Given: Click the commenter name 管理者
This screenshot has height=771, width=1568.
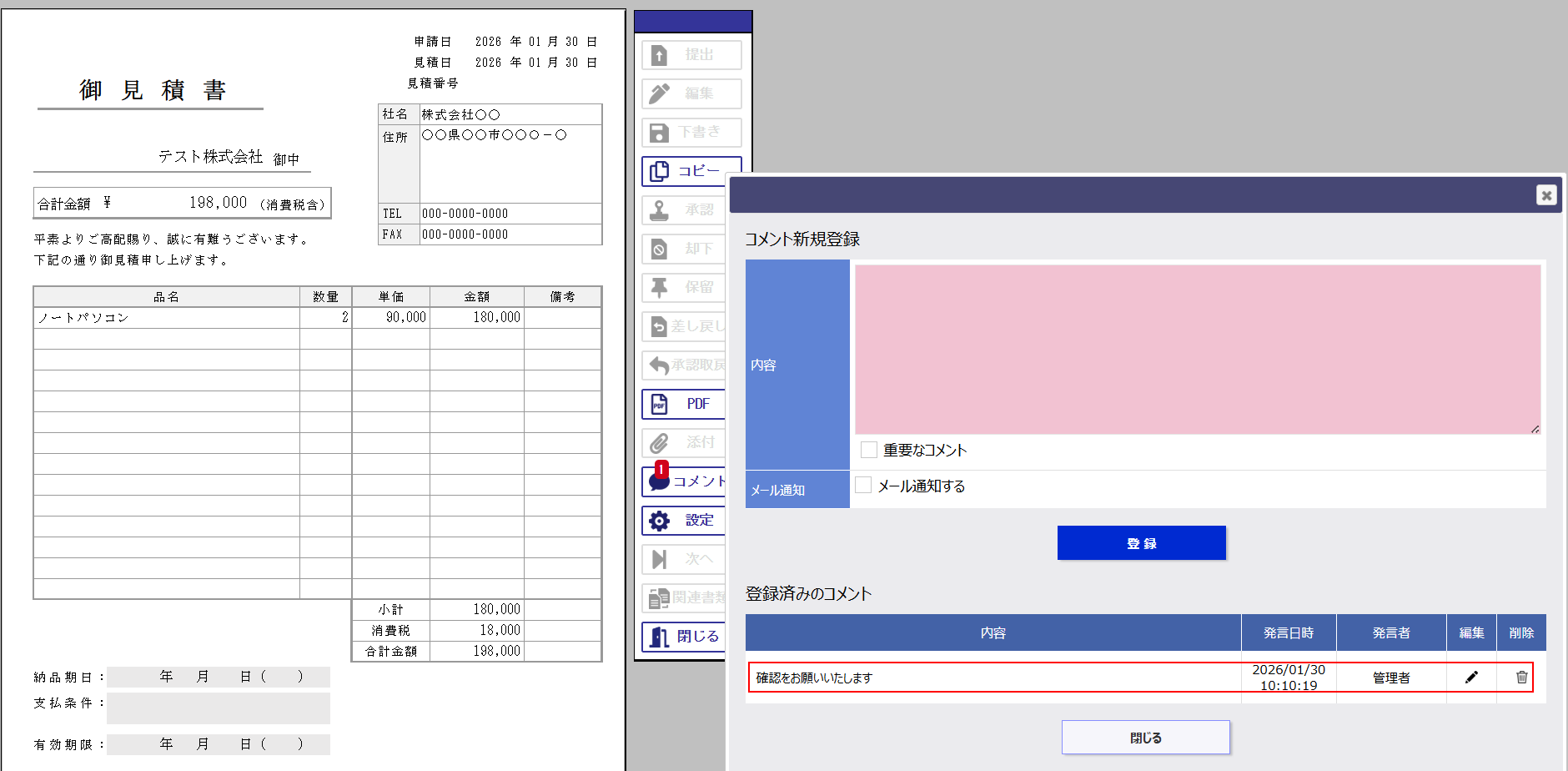Looking at the screenshot, I should point(1391,678).
